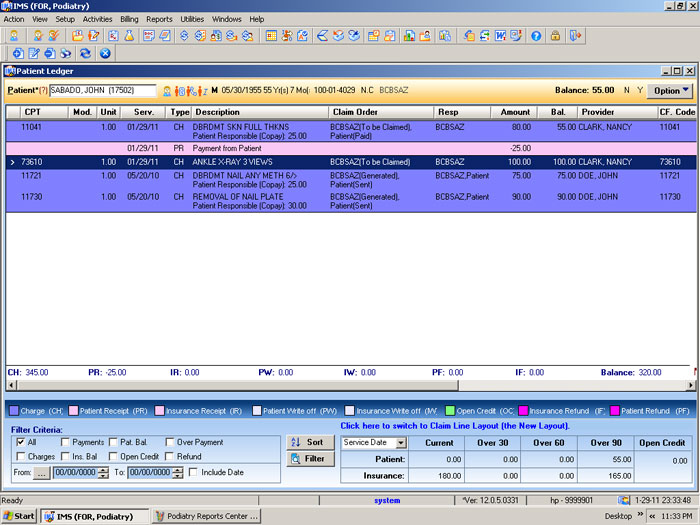Click the patient icon with red checkmark
Image resolution: width=700 pixels, height=525 pixels.
54,36
